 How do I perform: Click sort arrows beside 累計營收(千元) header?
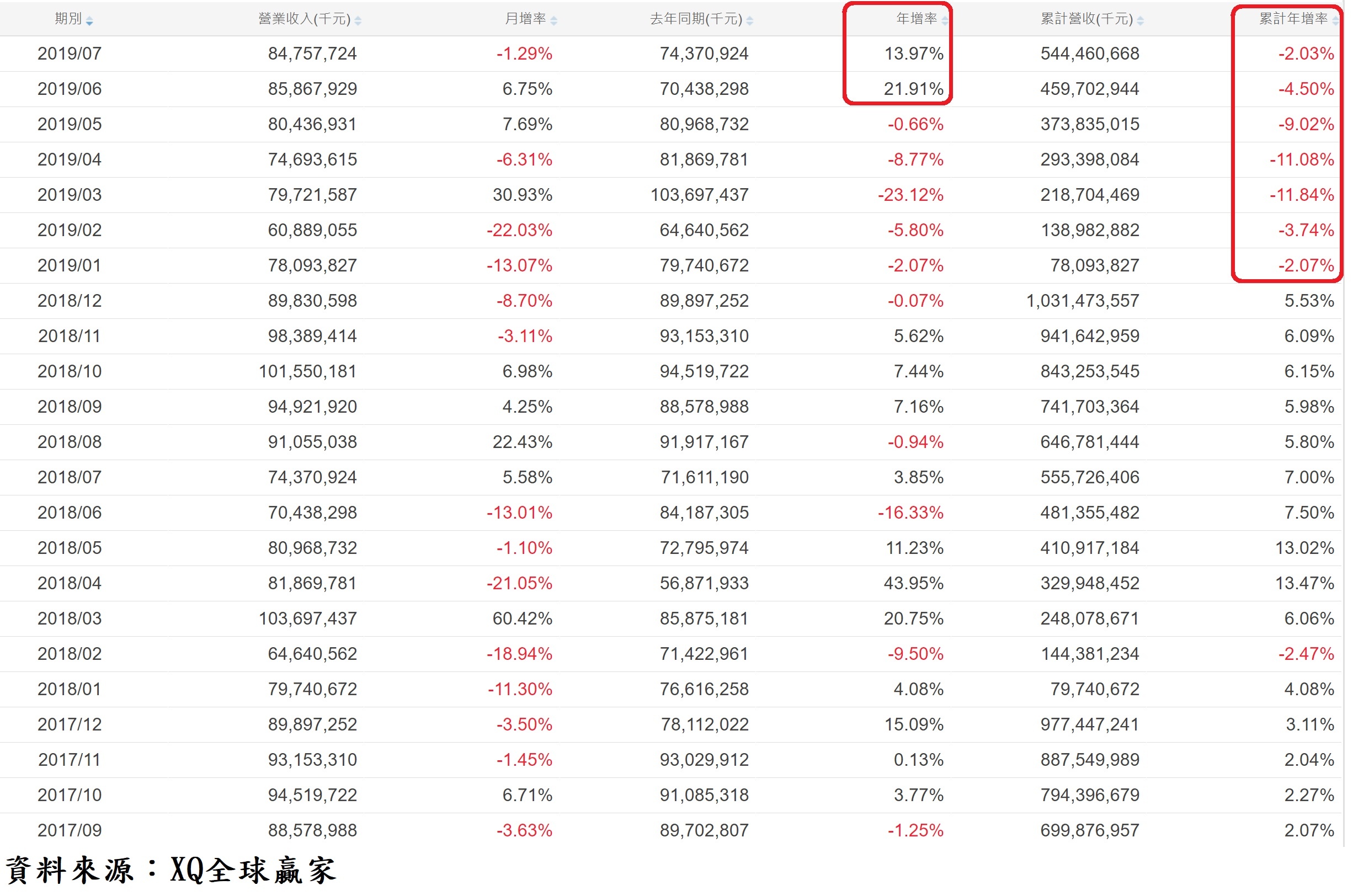pyautogui.click(x=1141, y=20)
